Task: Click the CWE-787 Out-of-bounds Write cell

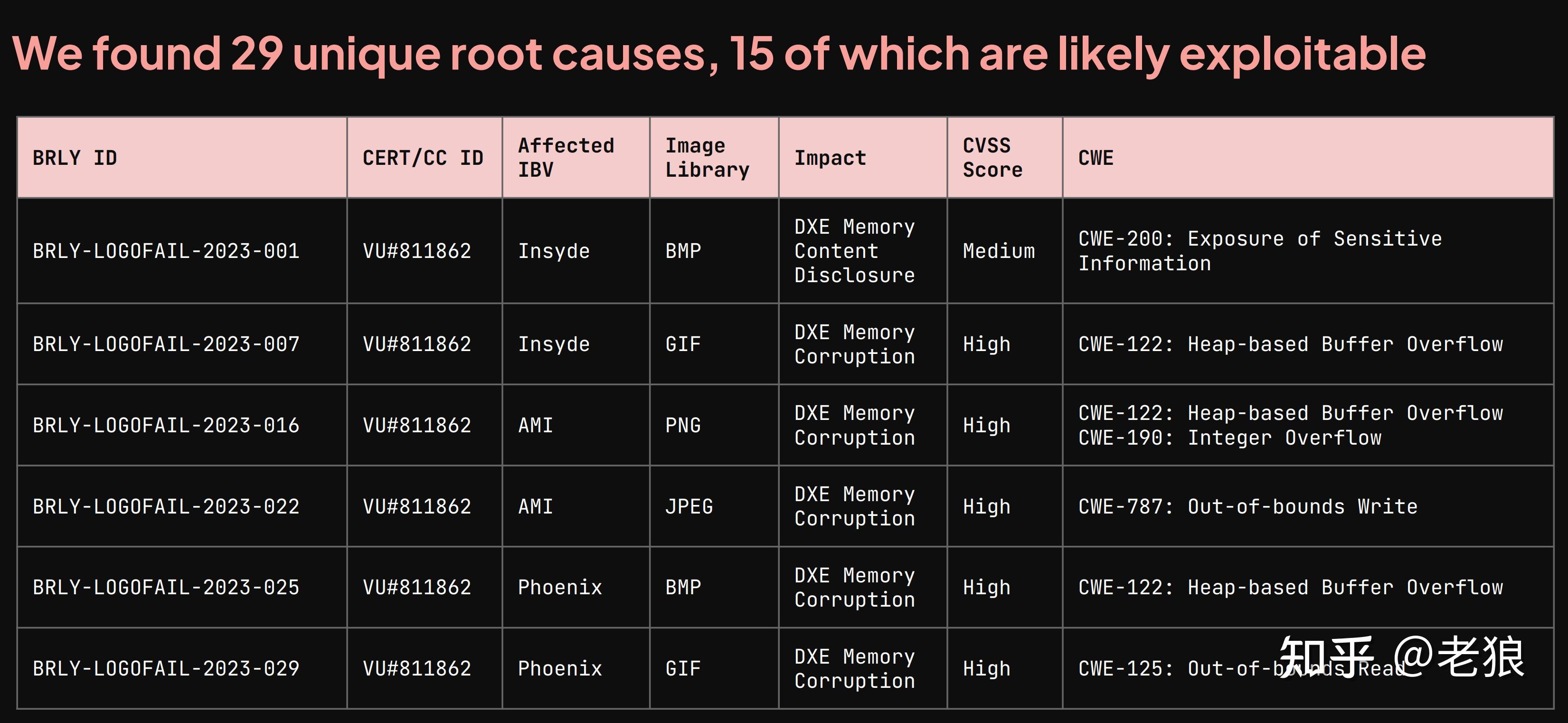Action: point(1247,506)
